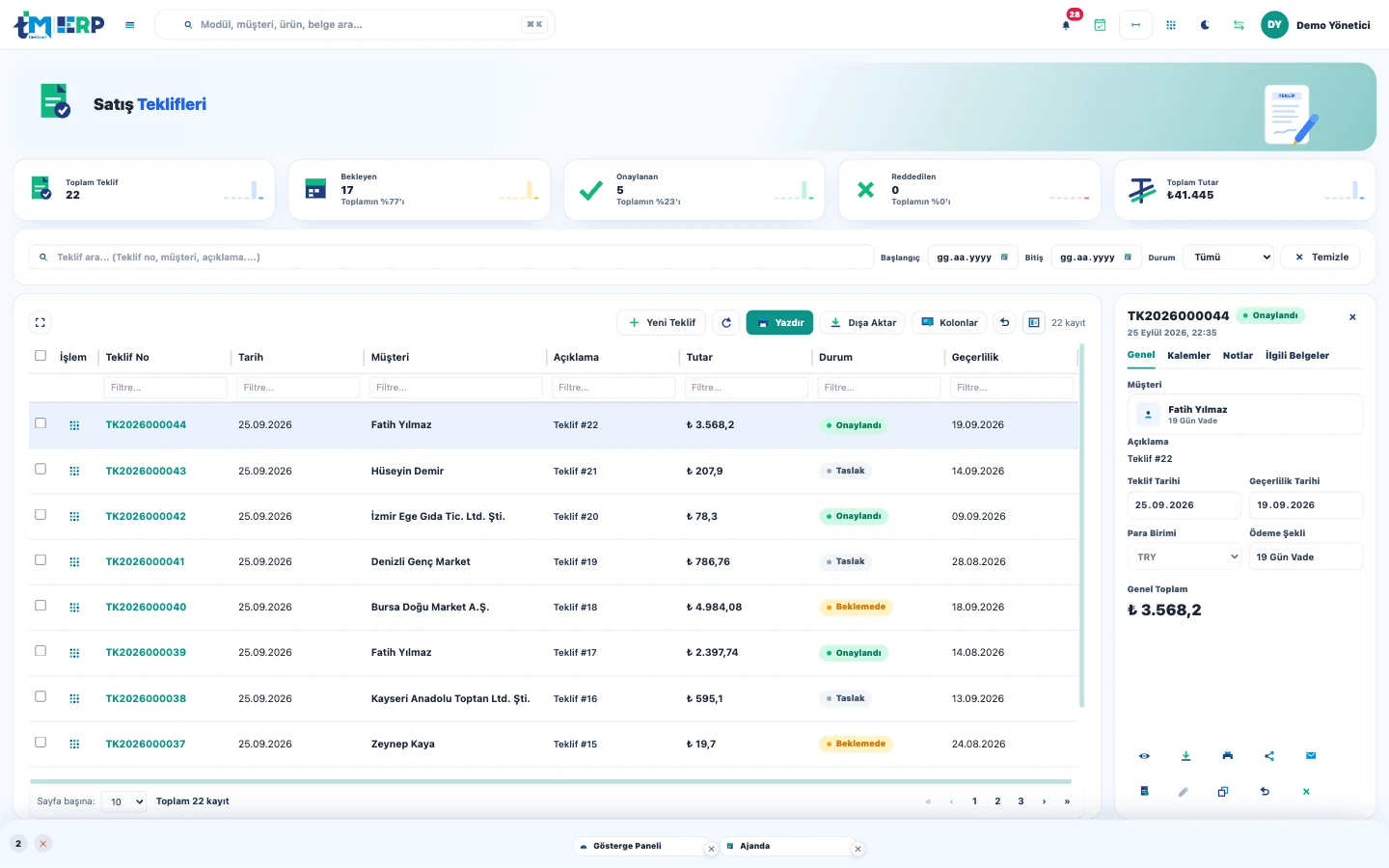Tick the checkbox for Denizli Genç Market row
The image size is (1389, 868).
point(41,559)
